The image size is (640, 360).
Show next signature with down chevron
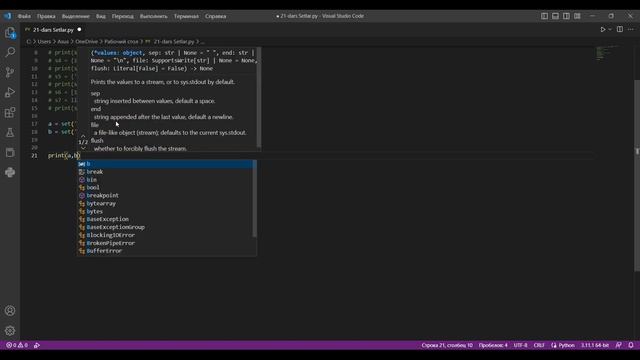click(x=83, y=148)
